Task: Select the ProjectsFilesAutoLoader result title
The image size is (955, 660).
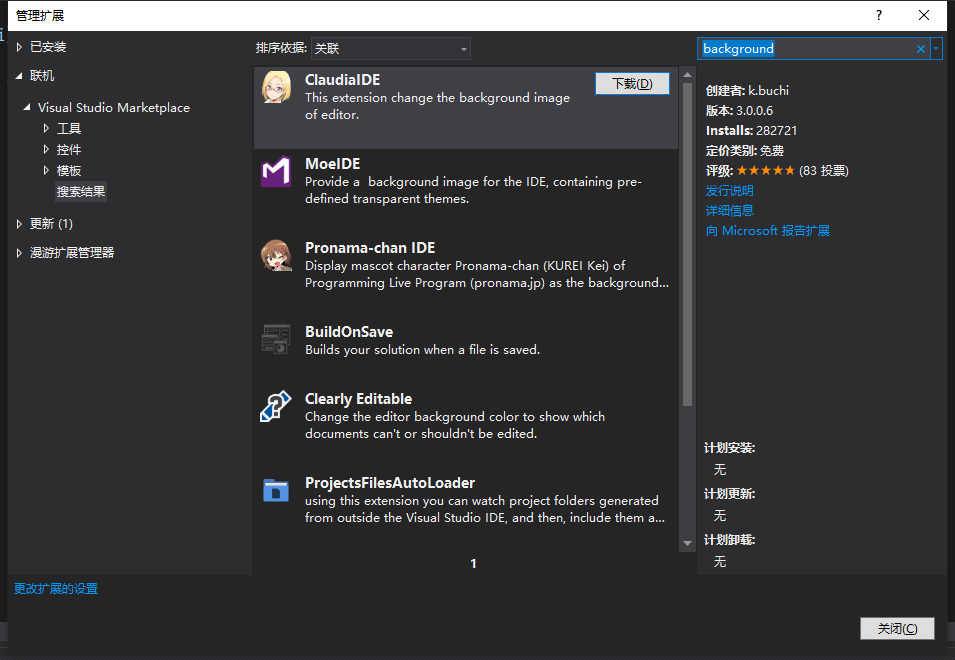Action: tap(390, 483)
